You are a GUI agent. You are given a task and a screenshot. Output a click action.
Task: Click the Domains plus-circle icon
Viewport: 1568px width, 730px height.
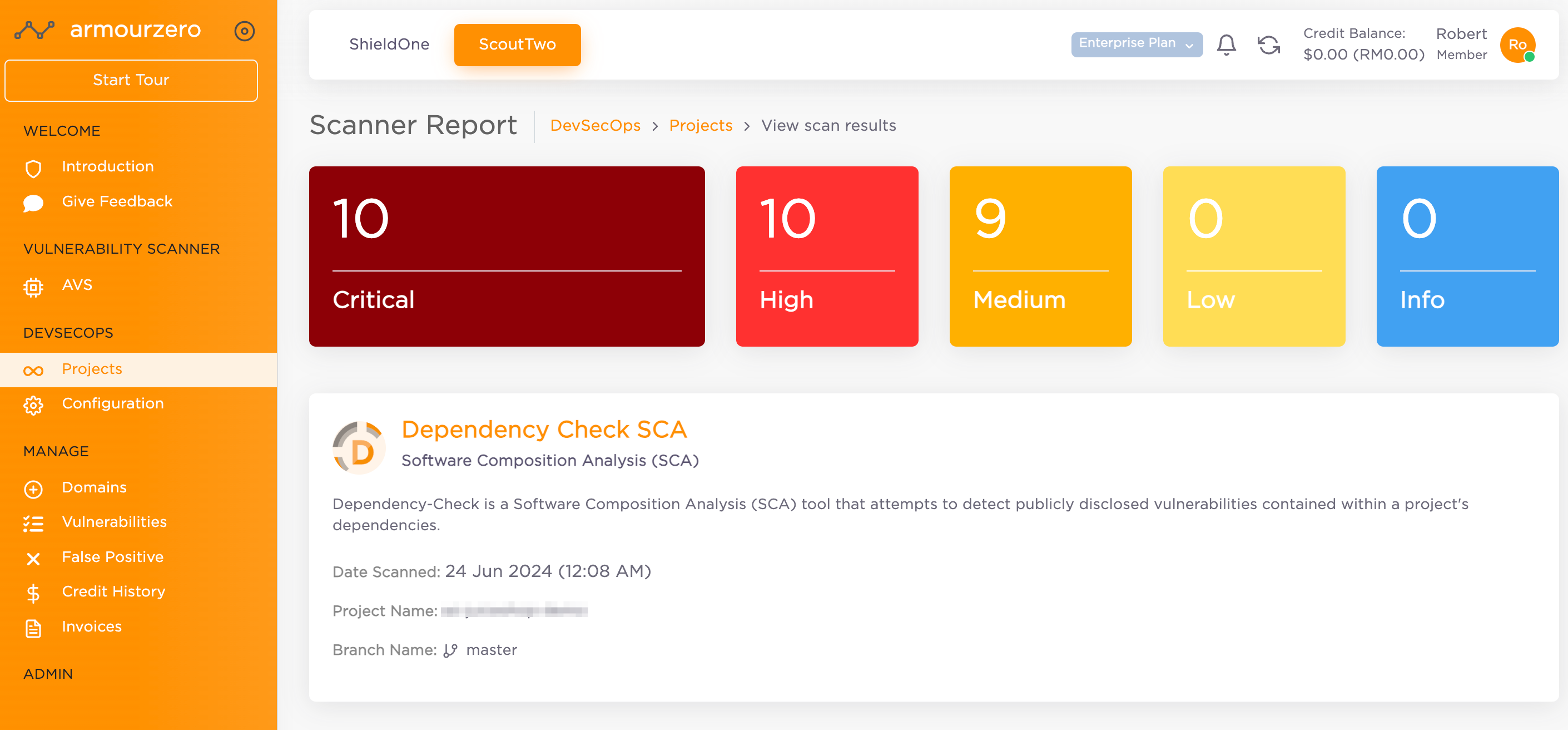tap(33, 489)
